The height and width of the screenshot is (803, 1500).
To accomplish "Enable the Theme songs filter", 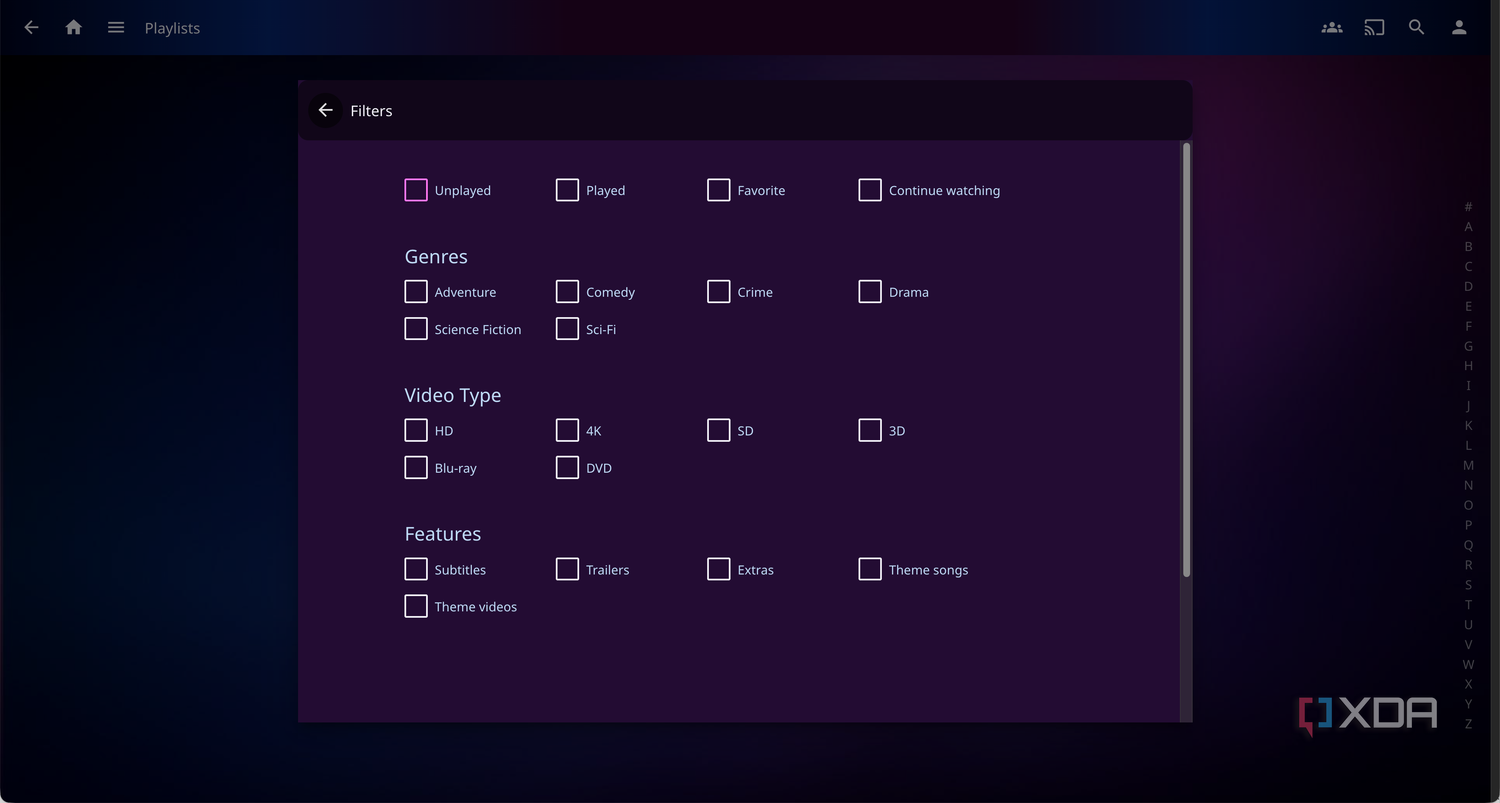I will [x=870, y=569].
